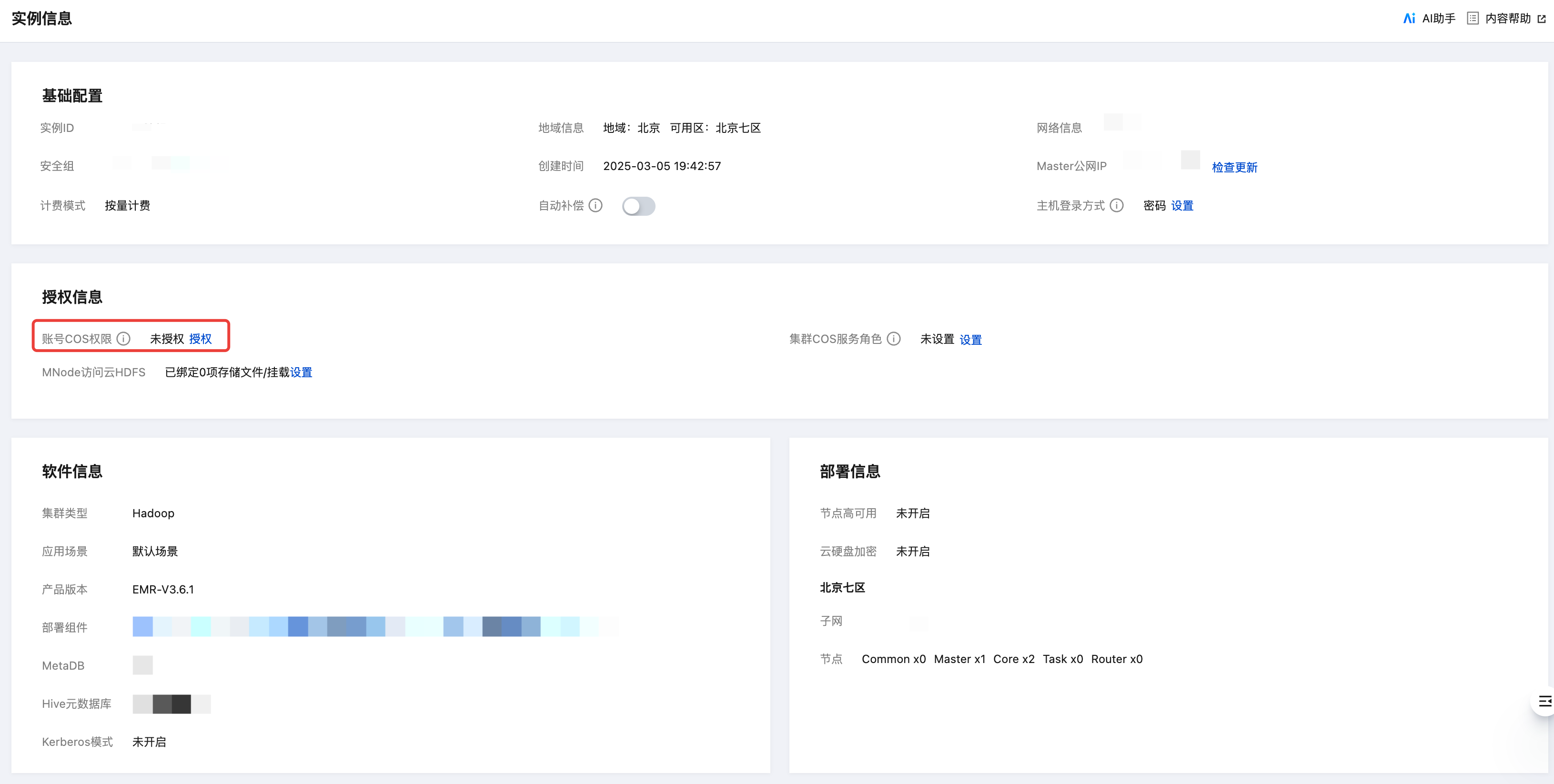Click the info icon next to 账号COS权限
This screenshot has width=1554, height=784.
click(x=123, y=339)
